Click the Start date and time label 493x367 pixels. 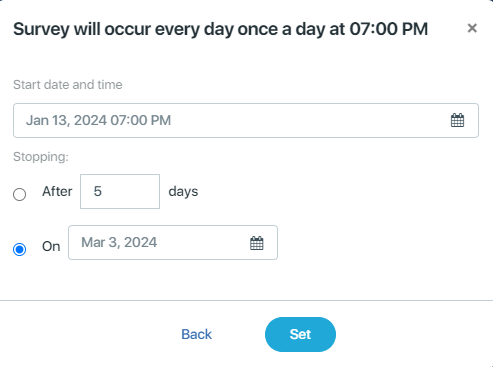click(x=68, y=85)
